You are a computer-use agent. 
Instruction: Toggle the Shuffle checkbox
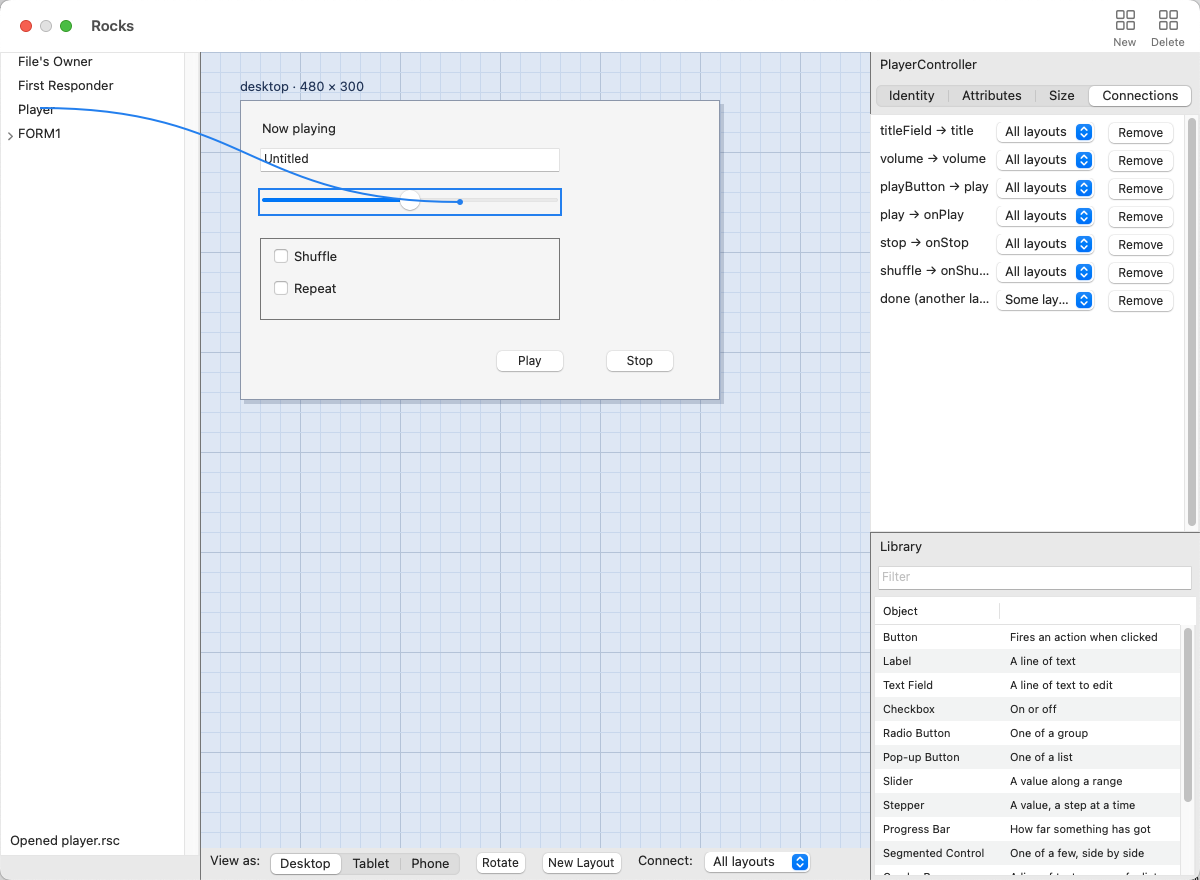(282, 256)
